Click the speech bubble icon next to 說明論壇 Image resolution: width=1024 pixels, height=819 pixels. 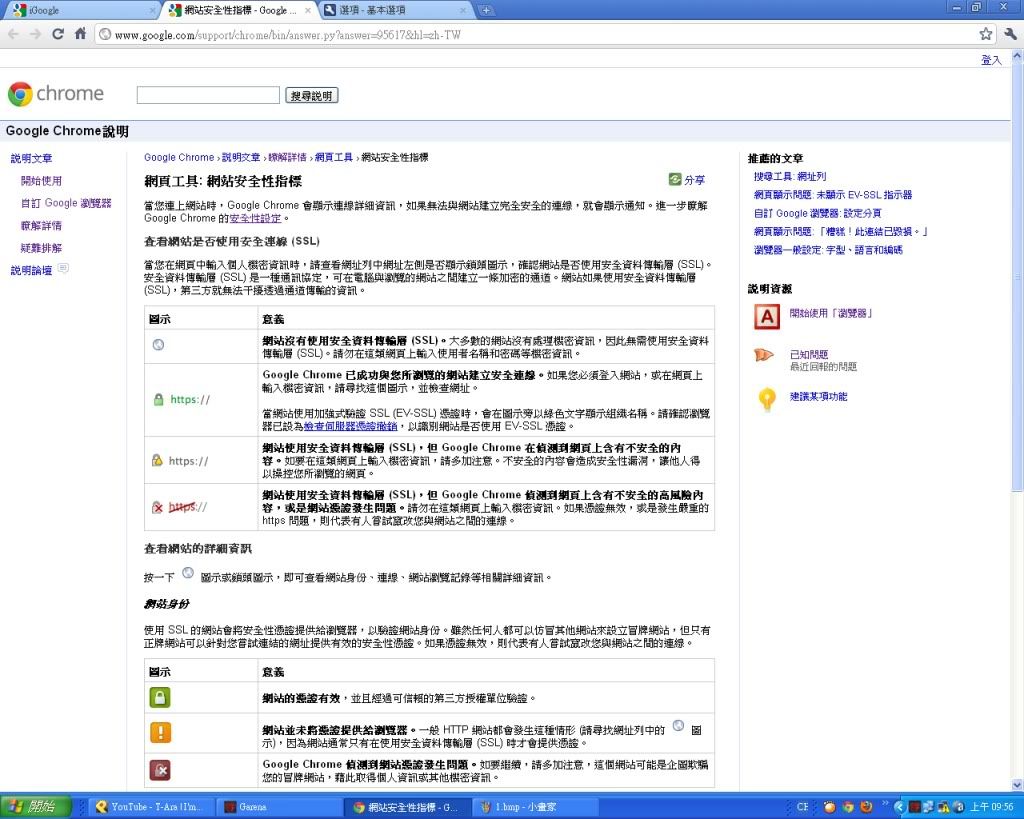pyautogui.click(x=63, y=268)
